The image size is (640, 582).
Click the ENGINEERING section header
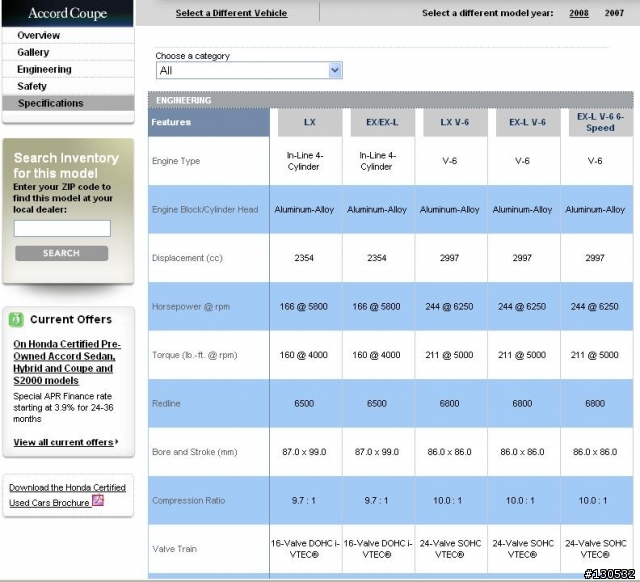click(x=391, y=100)
